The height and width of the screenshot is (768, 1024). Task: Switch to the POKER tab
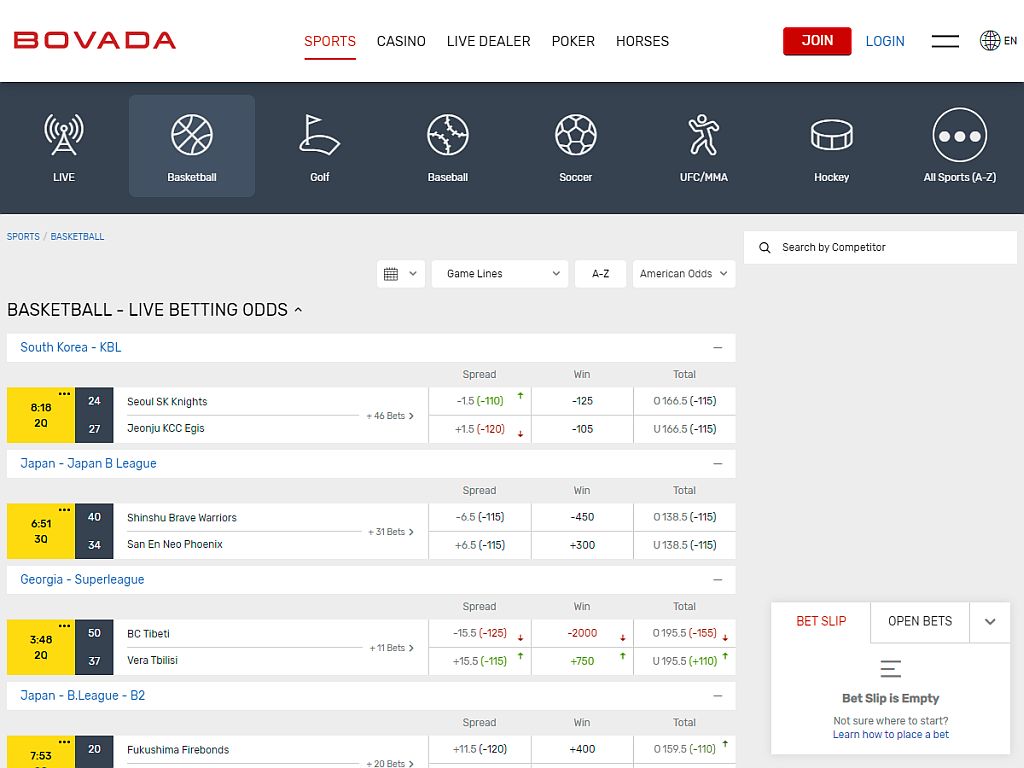573,41
